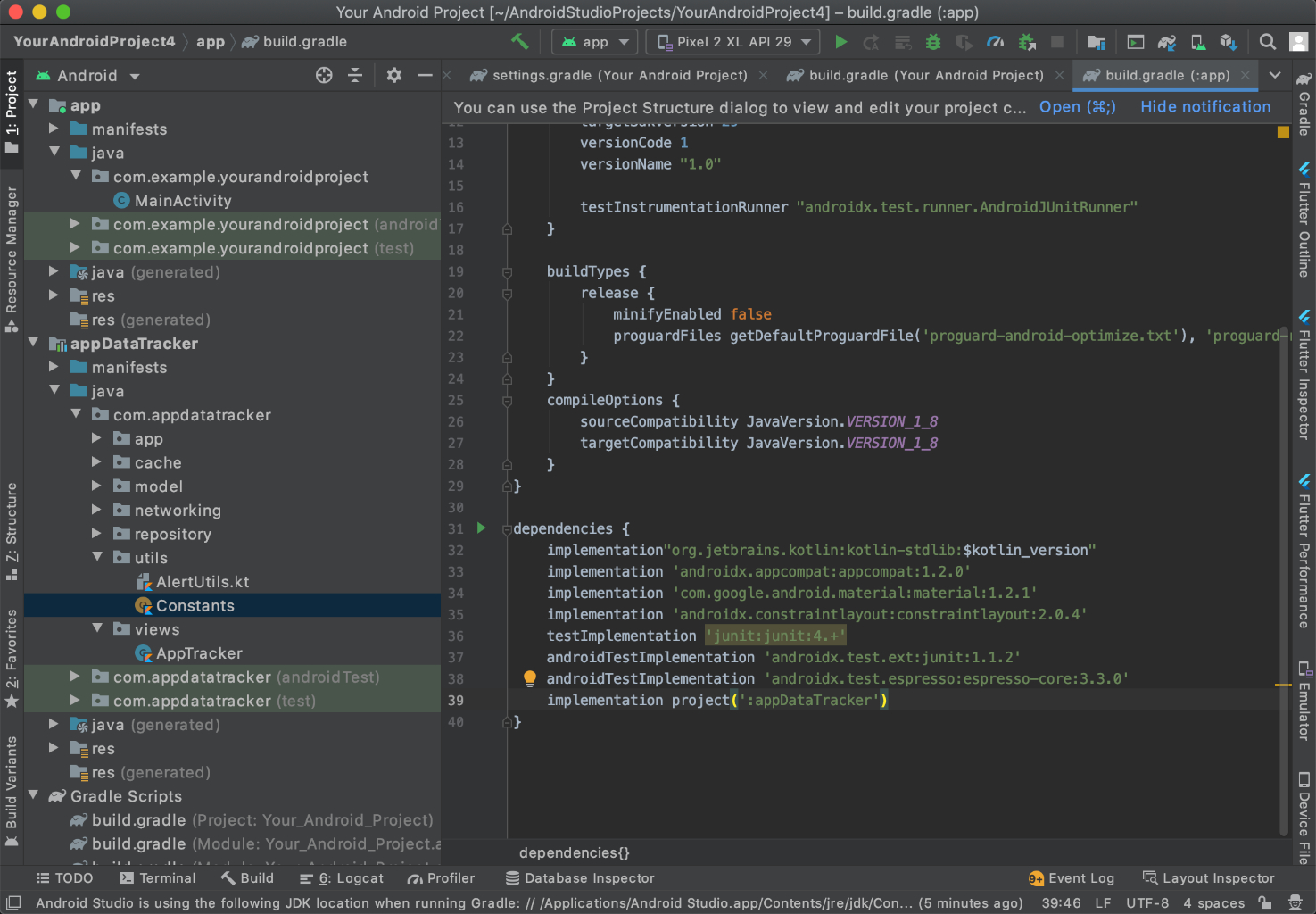Open Project panel gear settings
This screenshot has height=914, width=1316.
pos(394,76)
